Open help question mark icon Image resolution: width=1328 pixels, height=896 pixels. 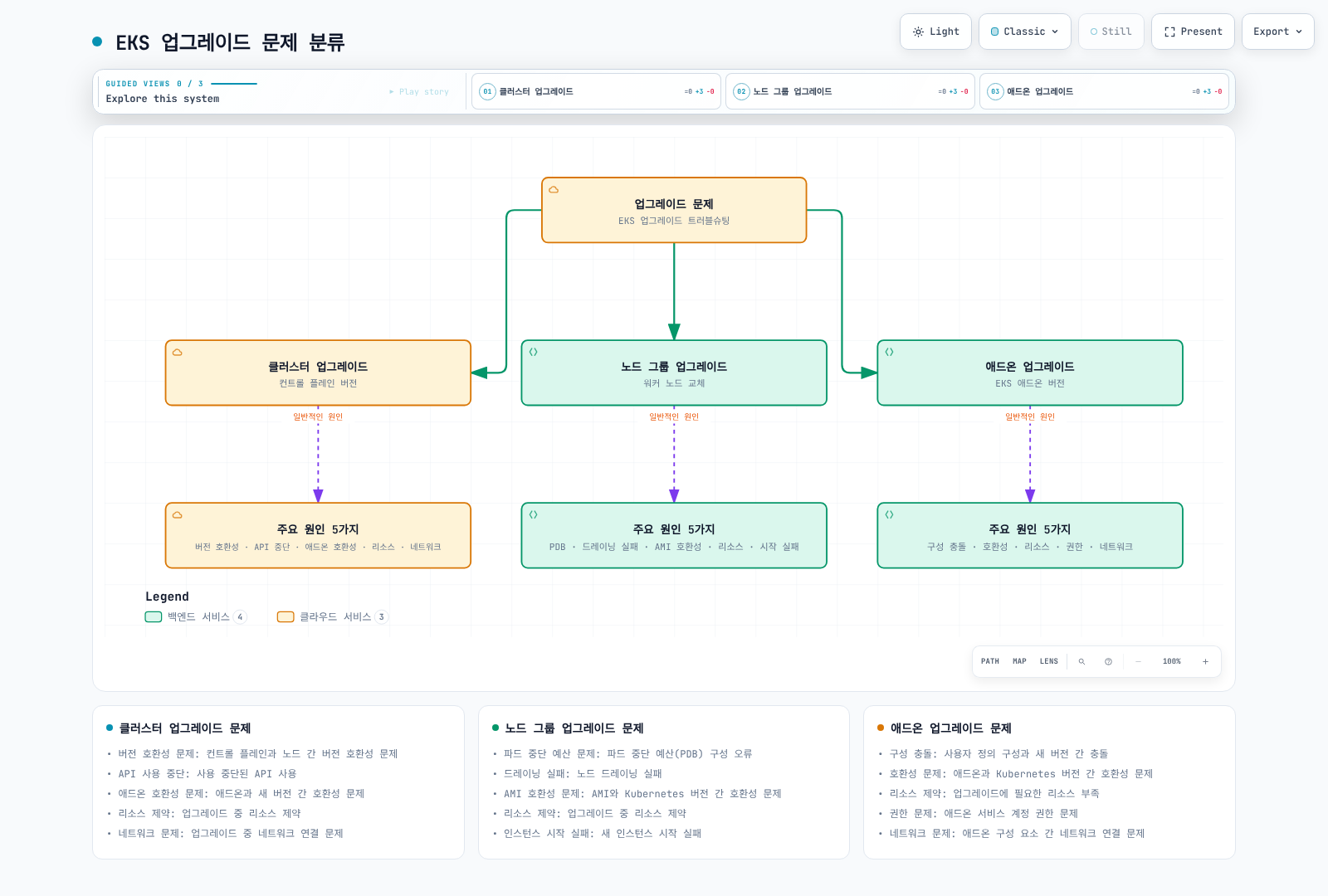click(1108, 661)
